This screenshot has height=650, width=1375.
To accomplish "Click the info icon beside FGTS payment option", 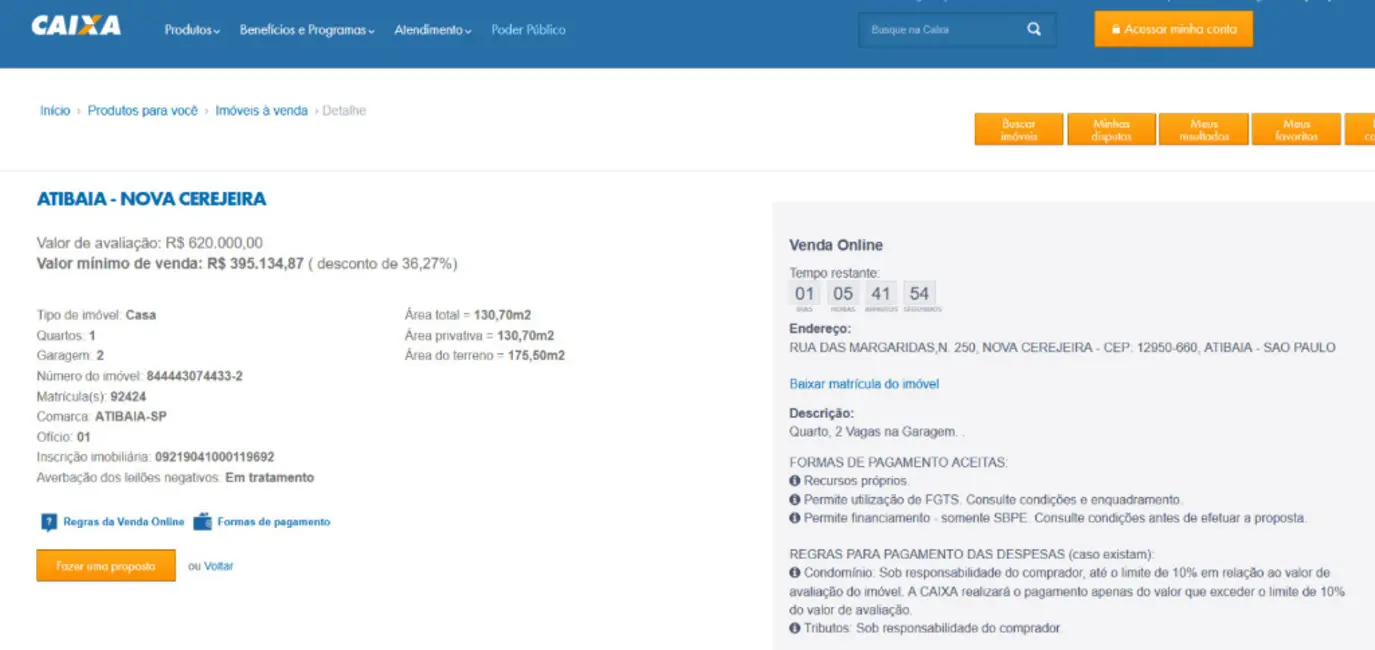I will pyautogui.click(x=795, y=500).
